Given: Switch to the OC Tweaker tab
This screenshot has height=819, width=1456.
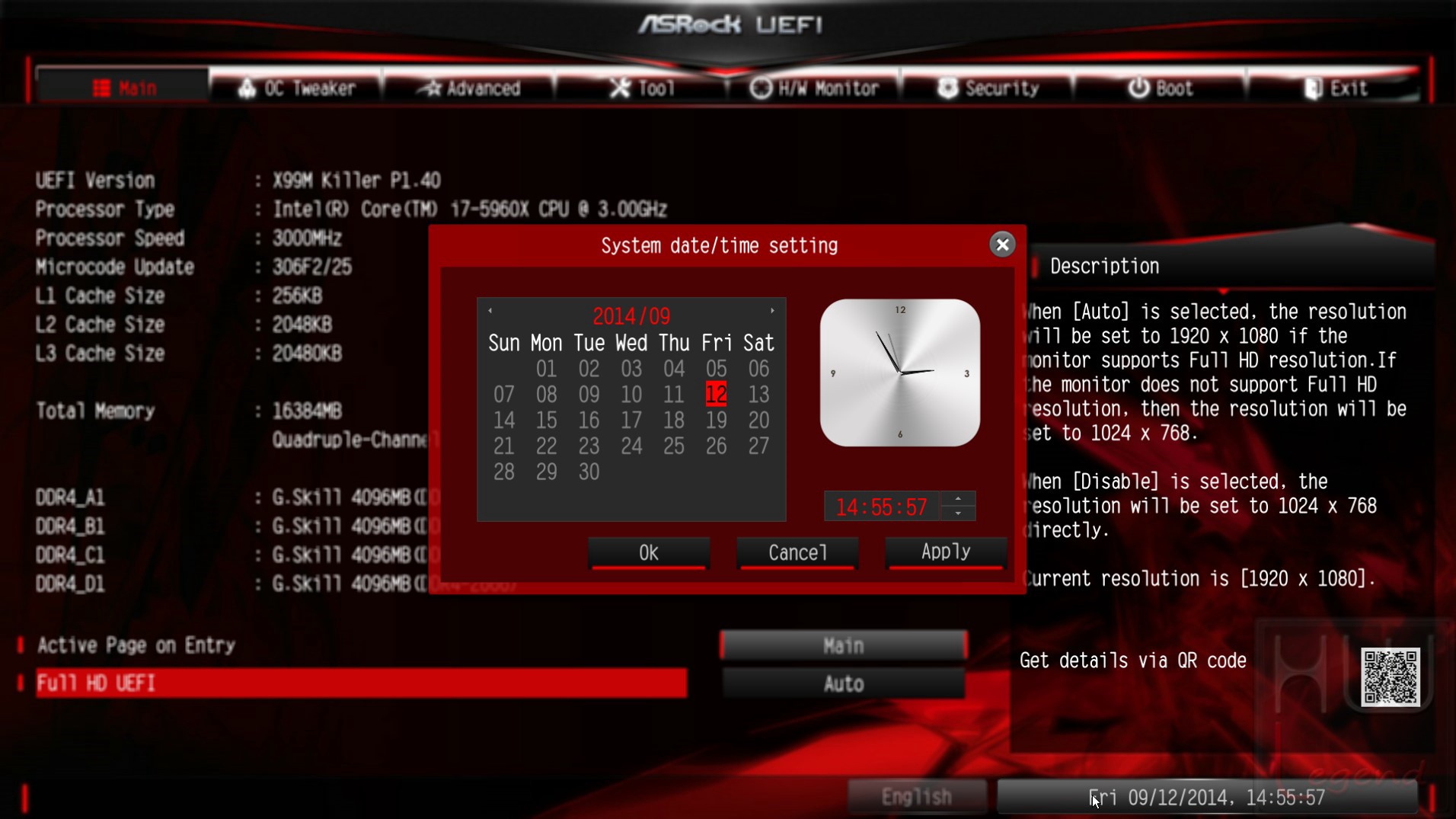Looking at the screenshot, I should click(x=296, y=88).
